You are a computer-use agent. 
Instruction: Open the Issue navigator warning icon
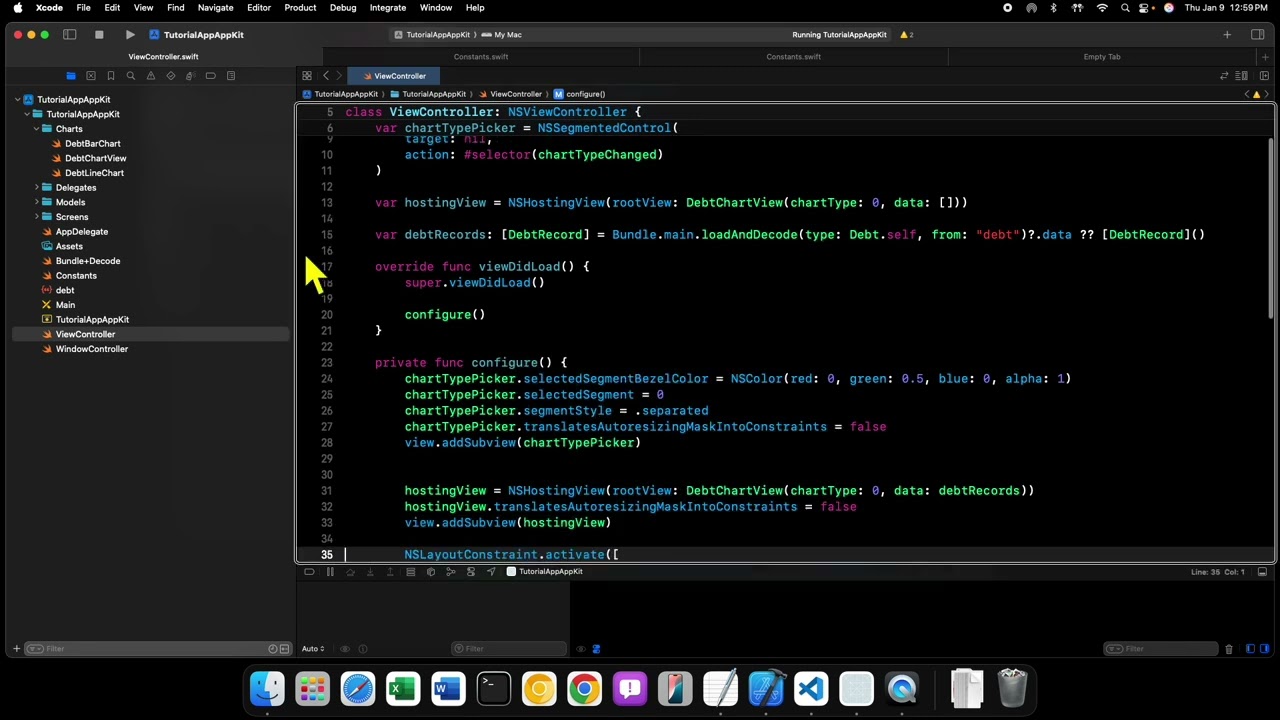151,76
